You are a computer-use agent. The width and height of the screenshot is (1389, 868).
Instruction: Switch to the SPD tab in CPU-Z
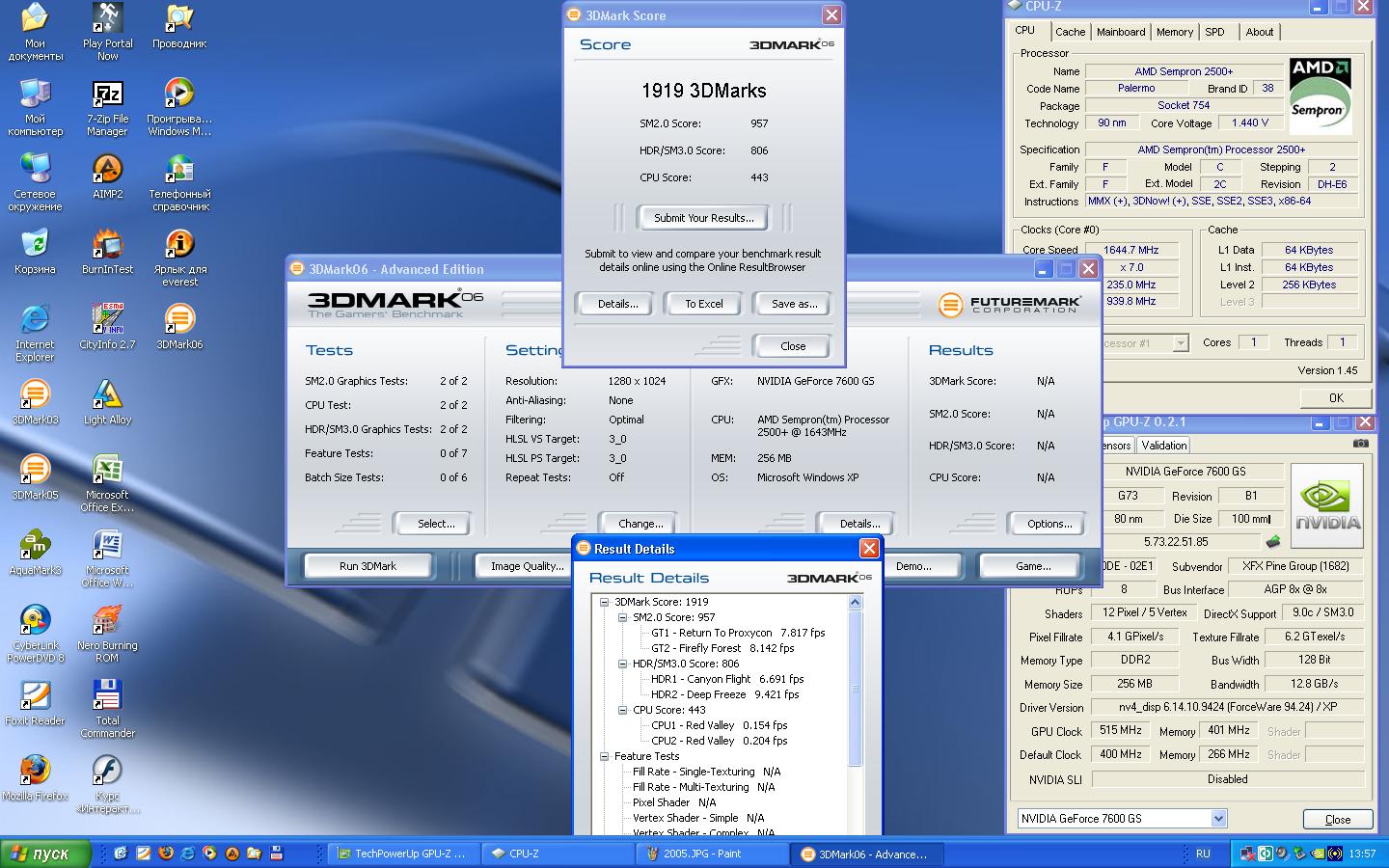click(x=1214, y=32)
